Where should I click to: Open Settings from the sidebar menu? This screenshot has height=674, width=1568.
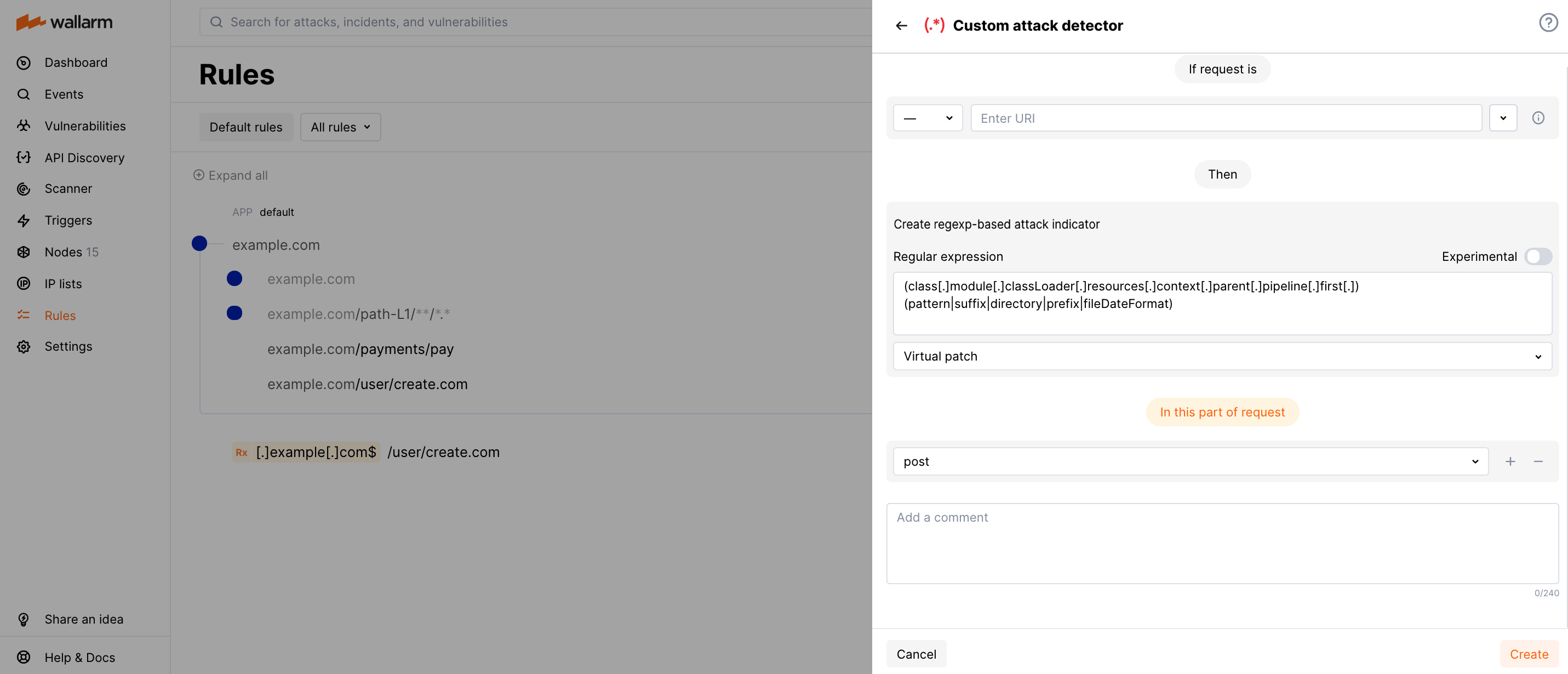tap(23, 346)
